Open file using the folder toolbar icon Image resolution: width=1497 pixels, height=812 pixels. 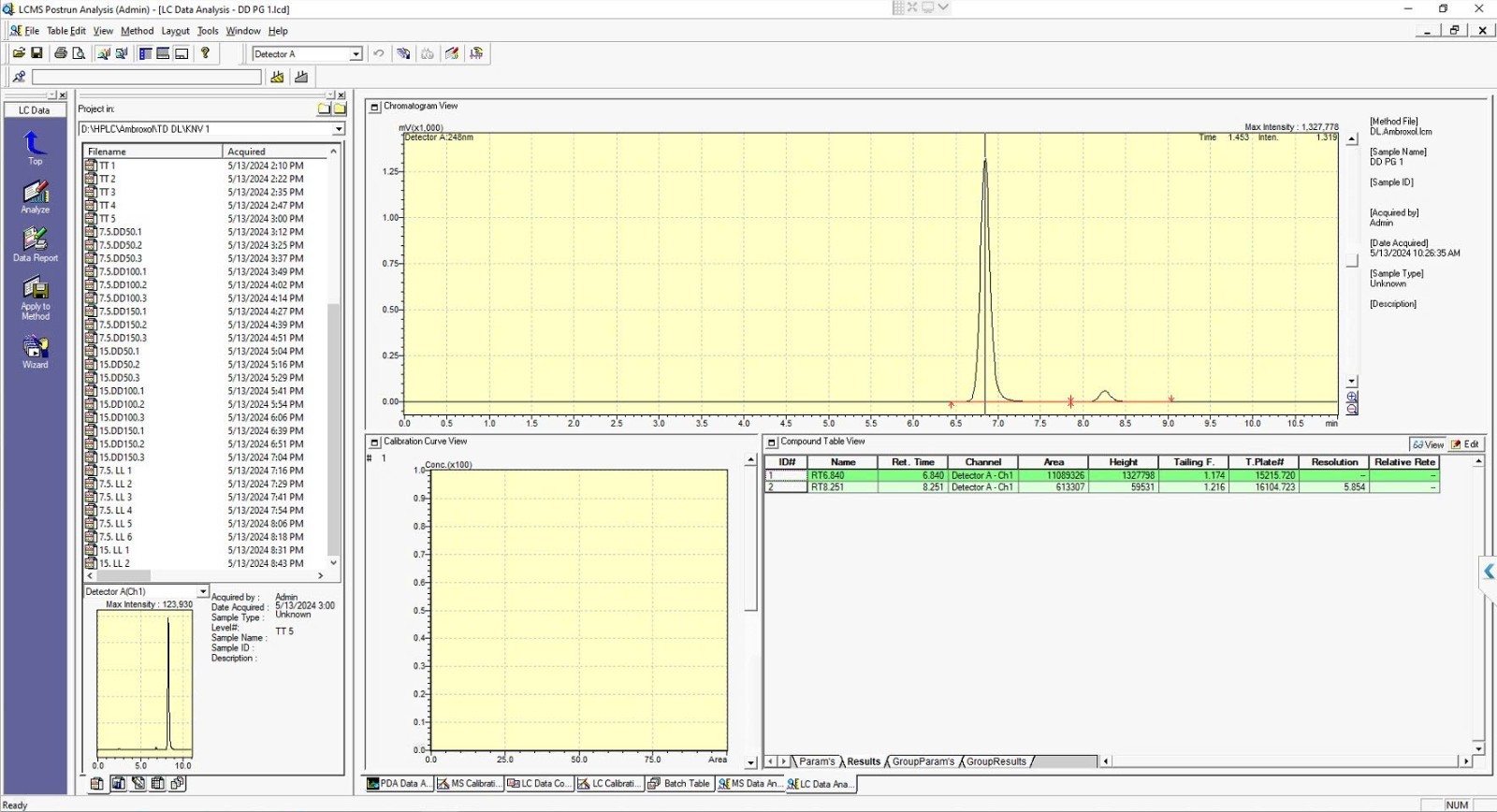(19, 53)
